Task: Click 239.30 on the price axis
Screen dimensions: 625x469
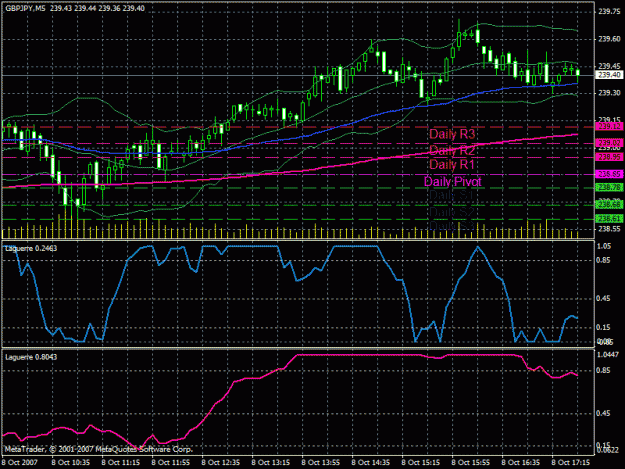Action: click(609, 93)
